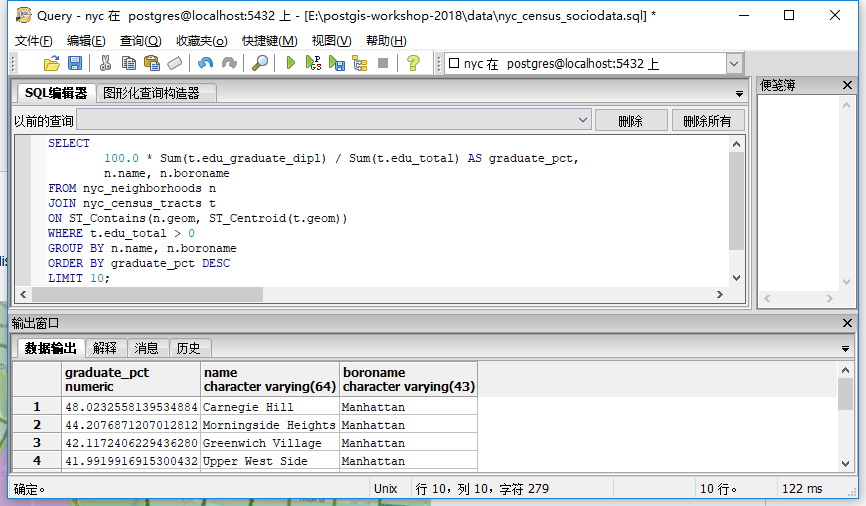Select the 消息 output tab
Image resolution: width=866 pixels, height=506 pixels.
coord(146,348)
